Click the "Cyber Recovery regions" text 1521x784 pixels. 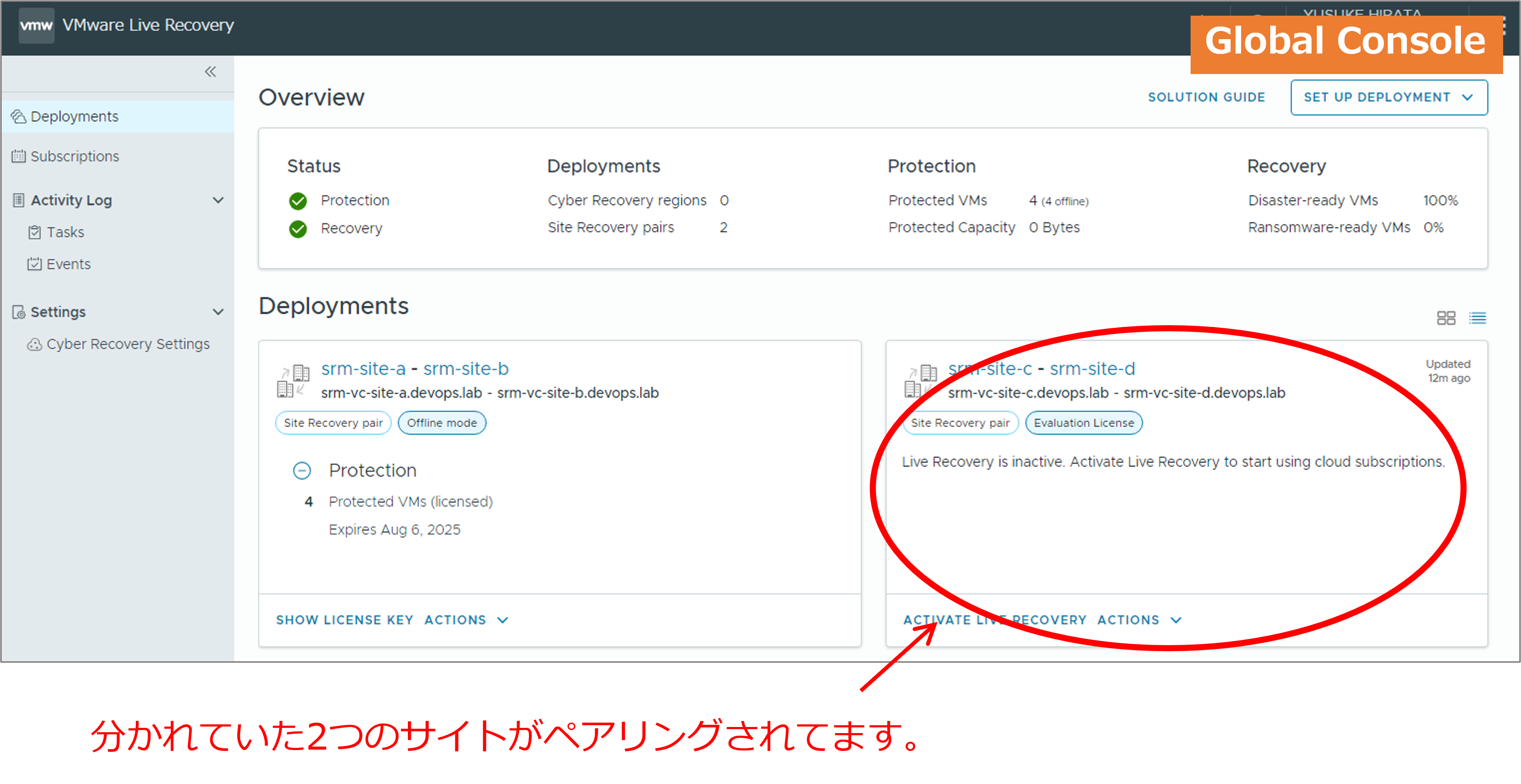(x=627, y=200)
